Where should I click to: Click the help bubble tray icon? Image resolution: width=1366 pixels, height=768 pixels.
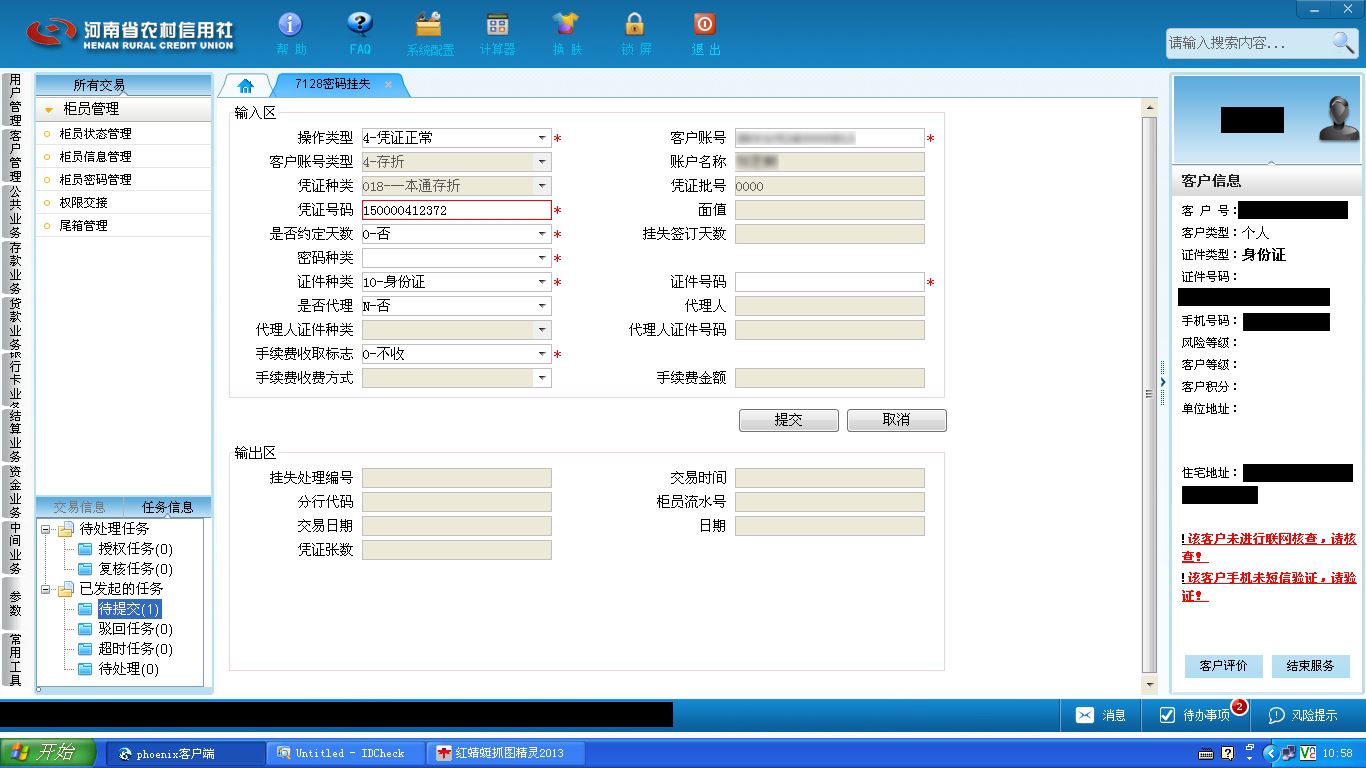[x=1228, y=753]
